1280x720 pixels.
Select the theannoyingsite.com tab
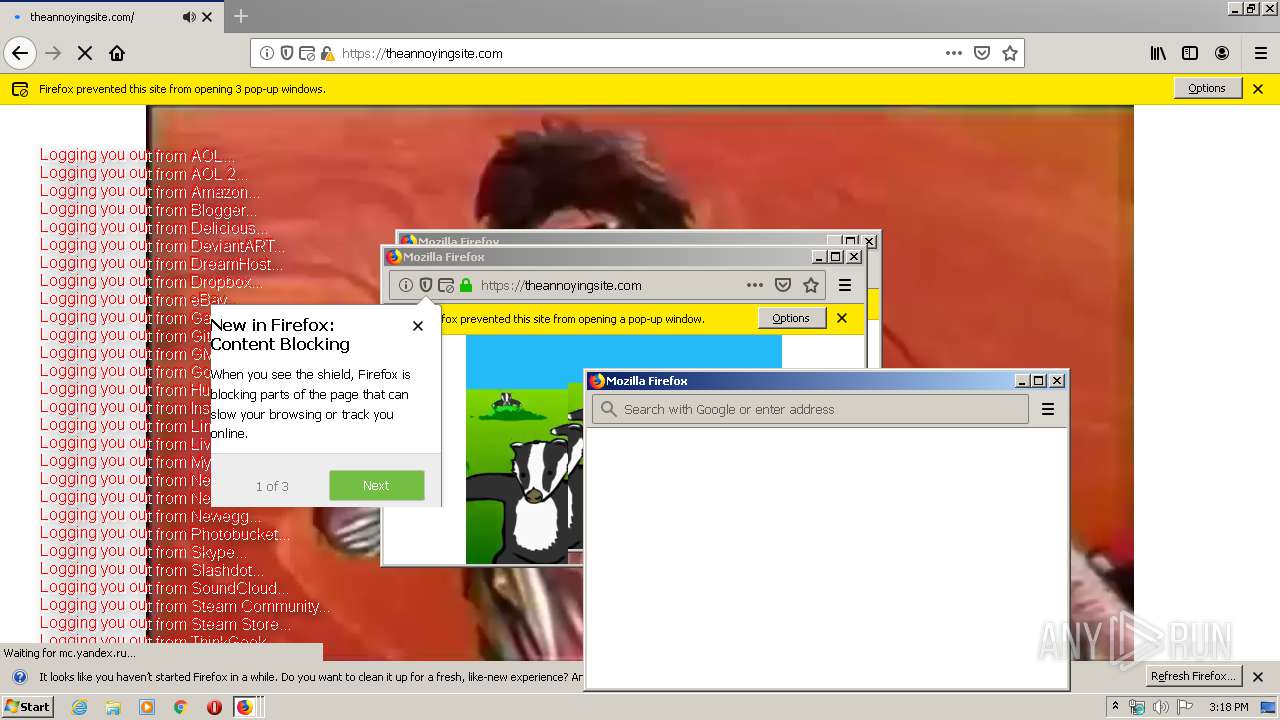point(110,17)
